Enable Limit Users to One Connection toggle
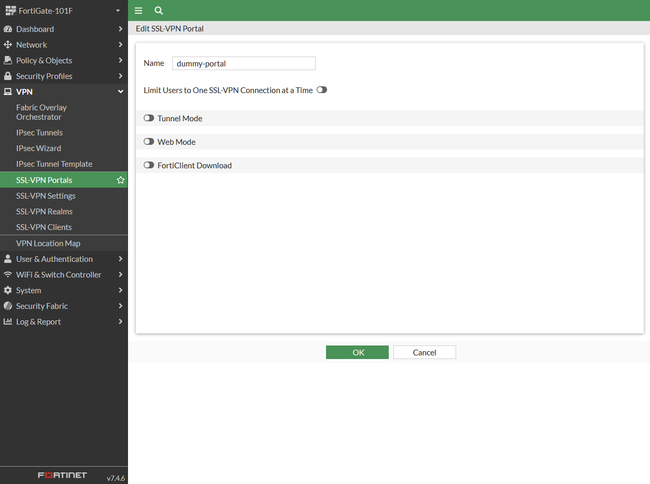 pos(322,90)
